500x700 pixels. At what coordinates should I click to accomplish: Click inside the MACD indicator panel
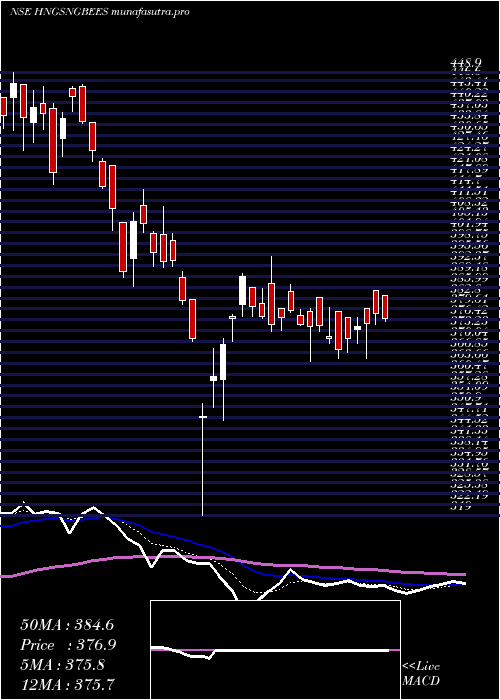275,650
